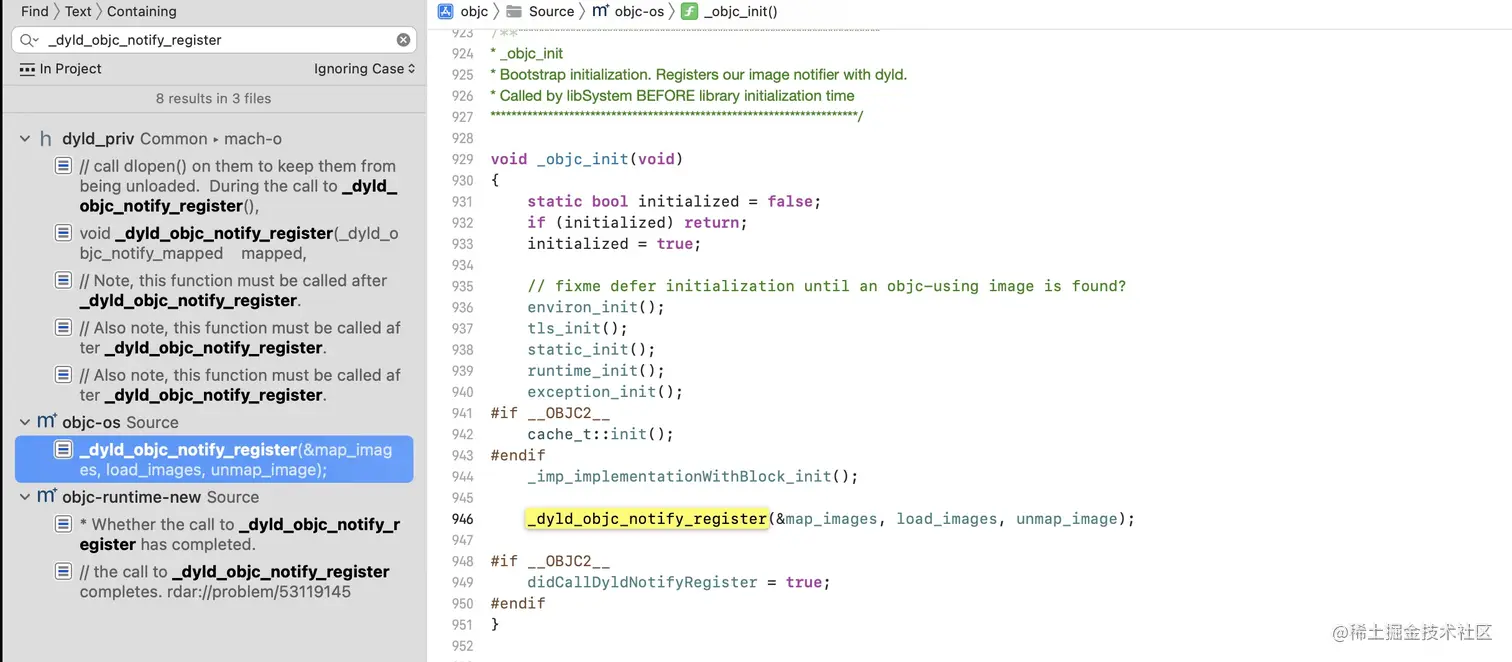Image resolution: width=1512 pixels, height=662 pixels.
Task: Click the Source folder in the jump bar
Action: coord(551,11)
